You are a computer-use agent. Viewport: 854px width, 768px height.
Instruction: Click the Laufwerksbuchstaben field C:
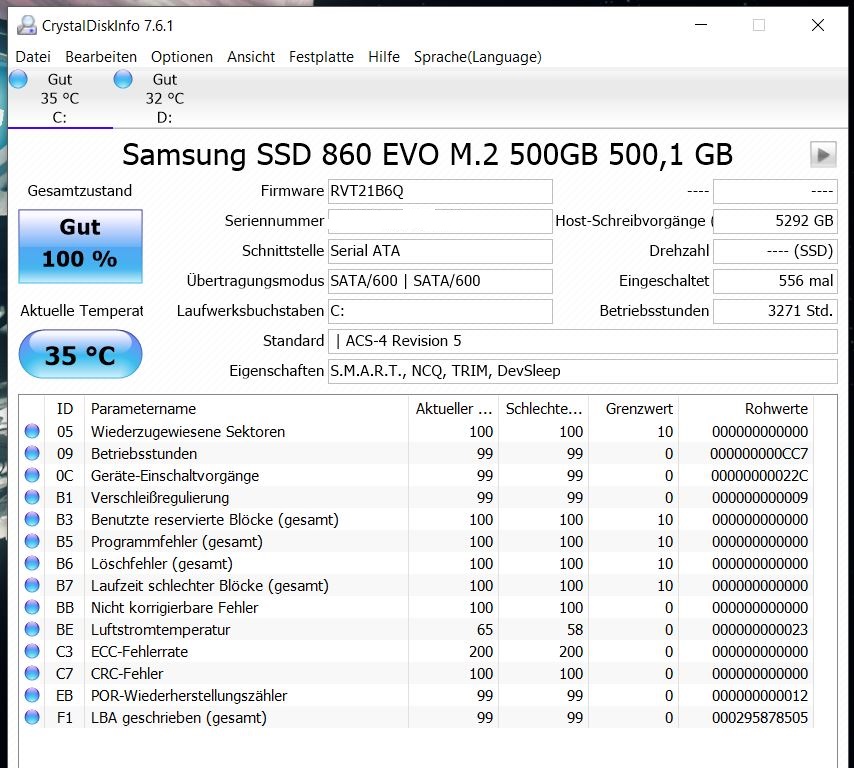pos(440,311)
